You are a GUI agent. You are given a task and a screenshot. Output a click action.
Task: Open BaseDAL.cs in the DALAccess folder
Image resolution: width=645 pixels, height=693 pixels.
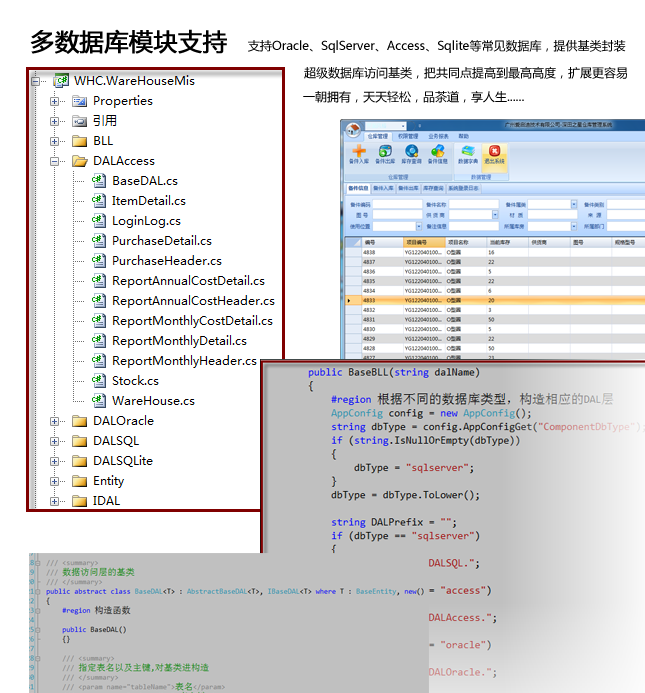(x=145, y=181)
